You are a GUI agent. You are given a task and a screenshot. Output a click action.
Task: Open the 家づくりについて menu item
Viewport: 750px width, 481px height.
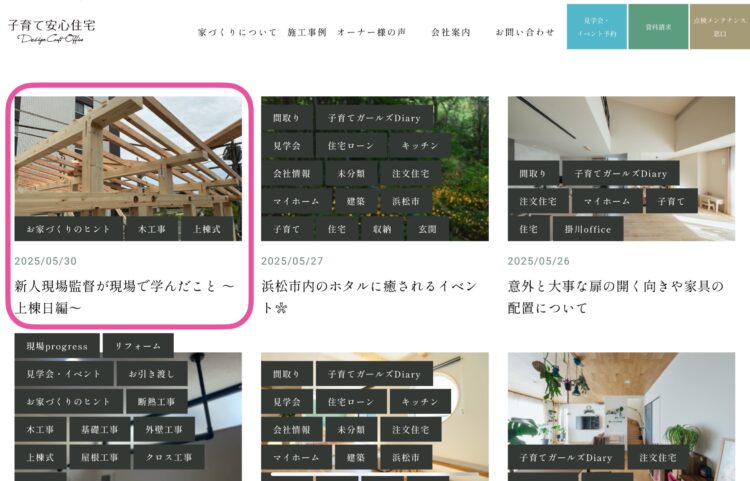(238, 32)
